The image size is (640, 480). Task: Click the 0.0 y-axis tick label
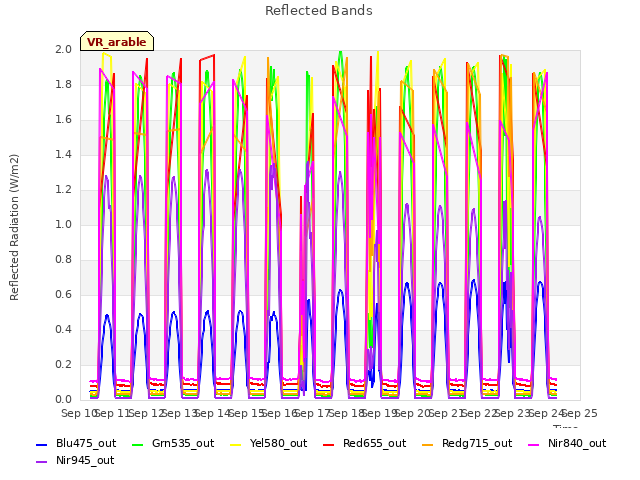click(63, 399)
